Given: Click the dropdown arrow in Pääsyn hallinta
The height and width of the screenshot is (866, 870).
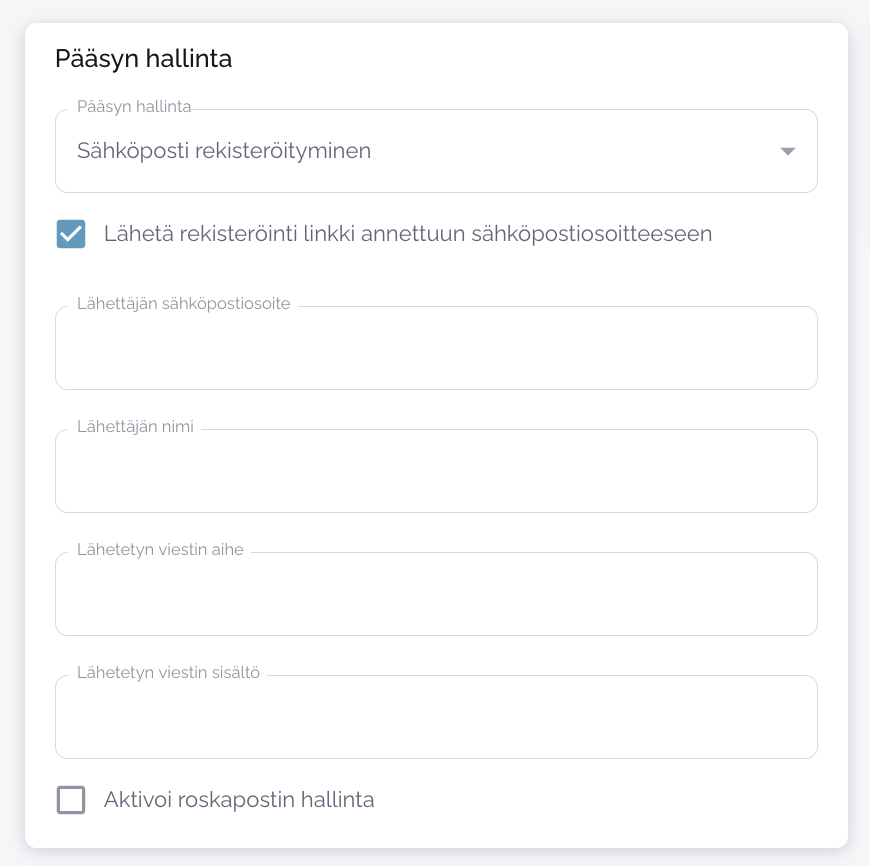Looking at the screenshot, I should pos(787,152).
